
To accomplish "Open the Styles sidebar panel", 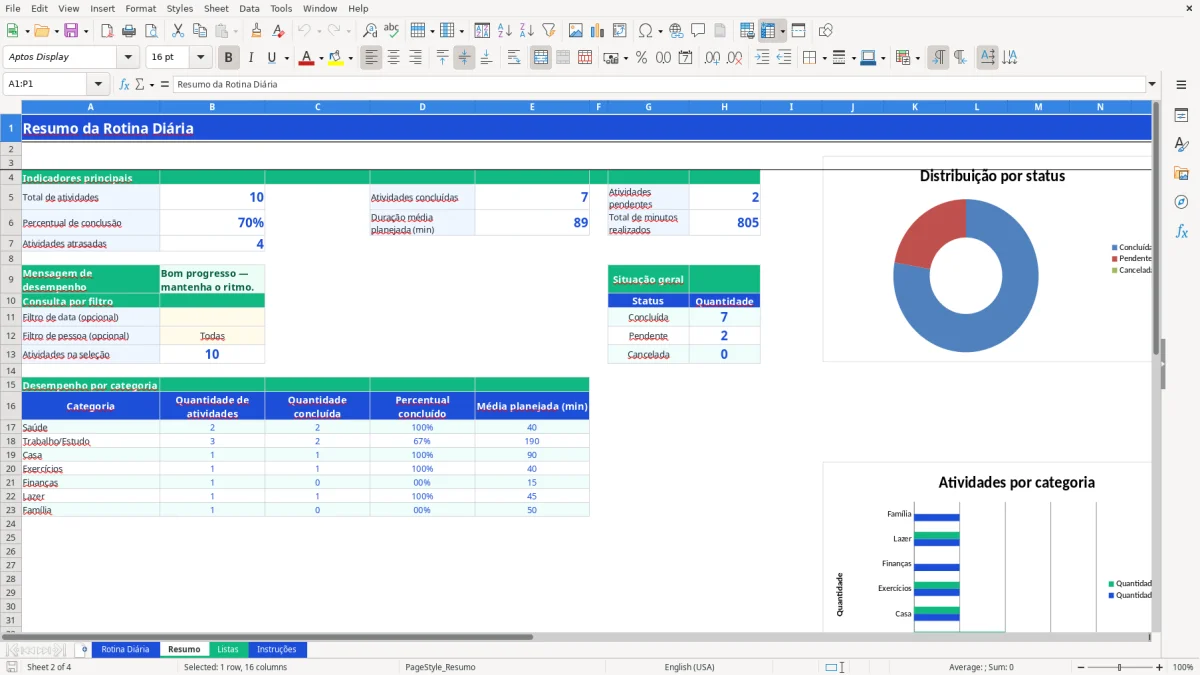I will click(1181, 145).
